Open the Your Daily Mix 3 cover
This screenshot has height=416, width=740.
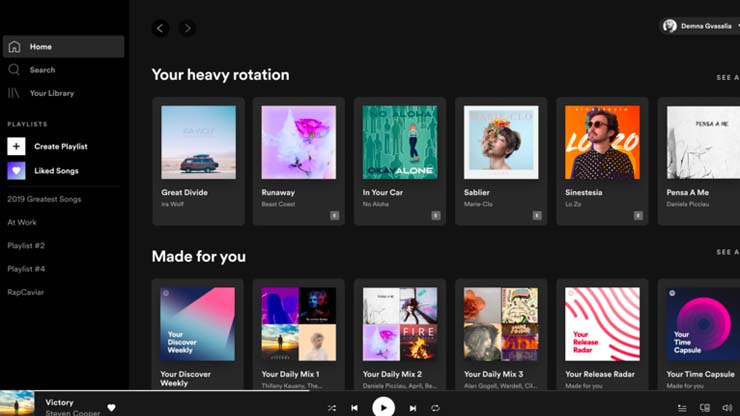(x=501, y=324)
